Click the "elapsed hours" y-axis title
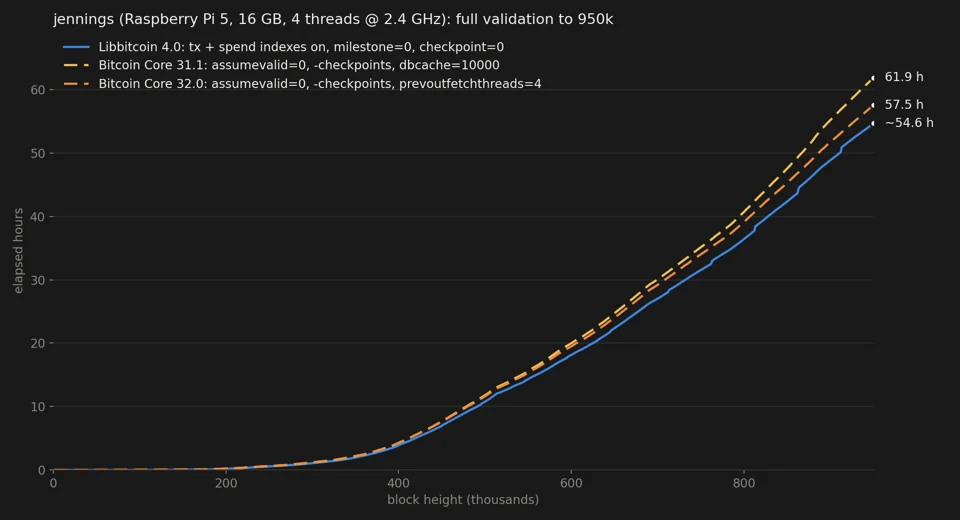This screenshot has width=960, height=520. 18,251
